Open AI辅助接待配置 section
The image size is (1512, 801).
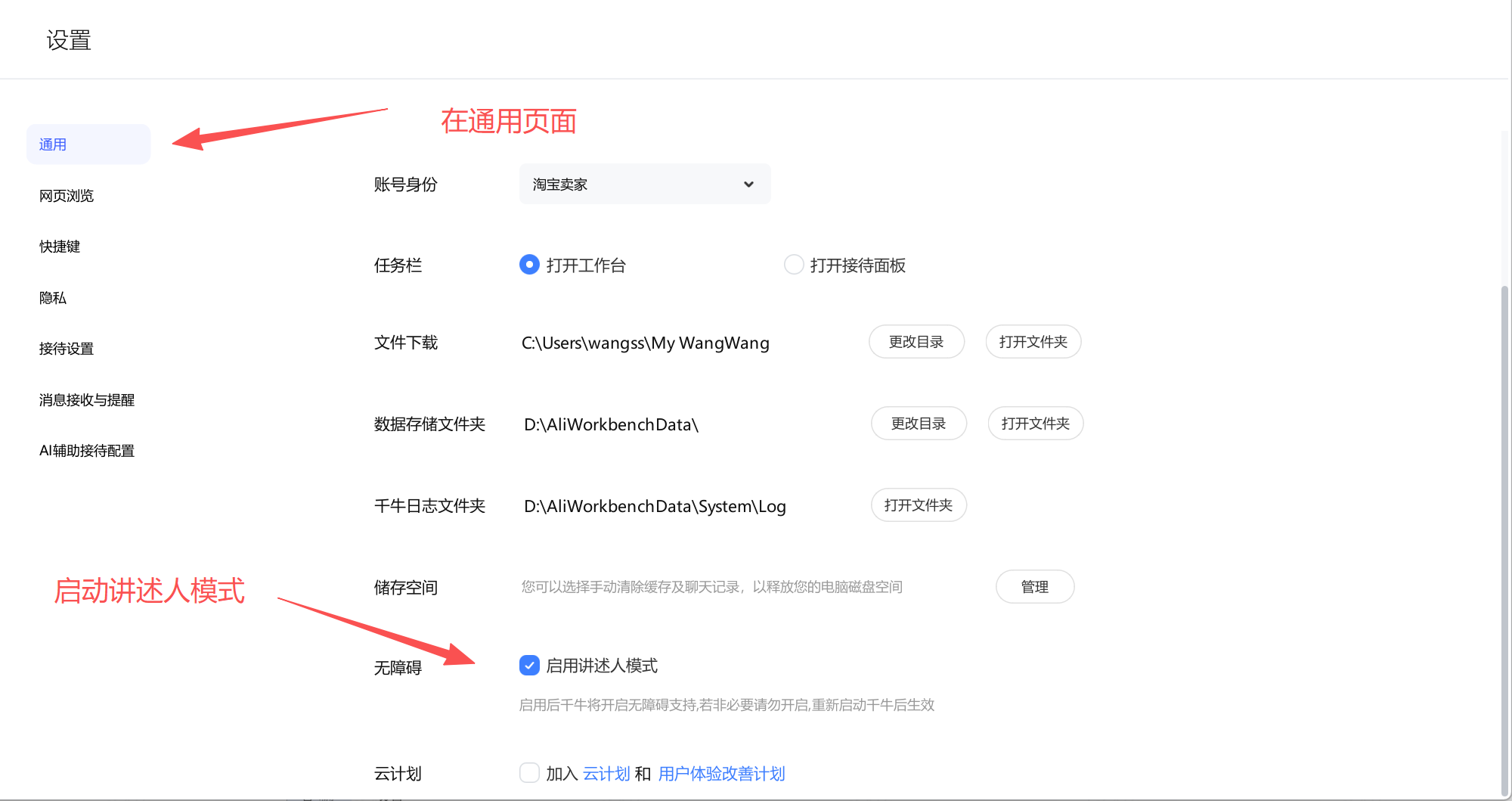87,451
